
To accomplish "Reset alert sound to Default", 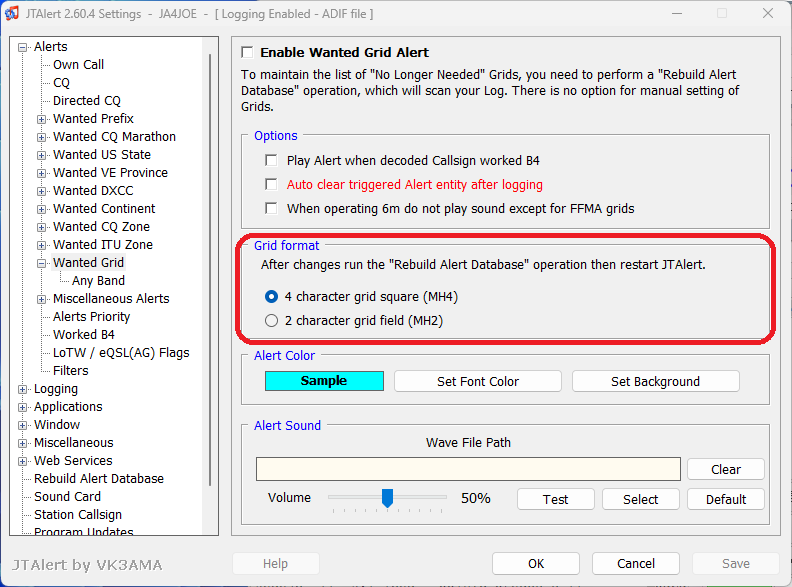I will 726,499.
